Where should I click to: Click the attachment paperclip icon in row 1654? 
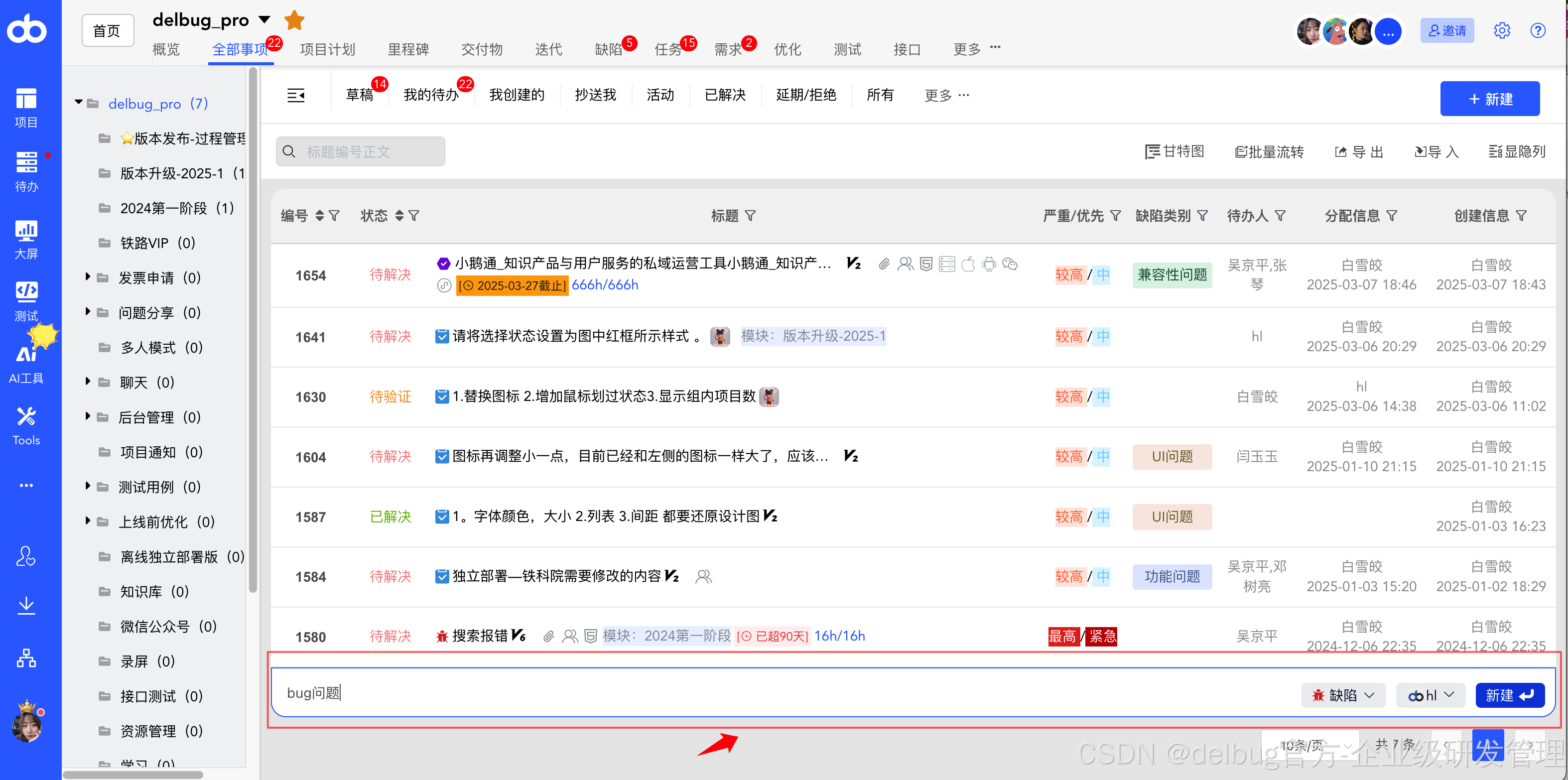tap(884, 263)
